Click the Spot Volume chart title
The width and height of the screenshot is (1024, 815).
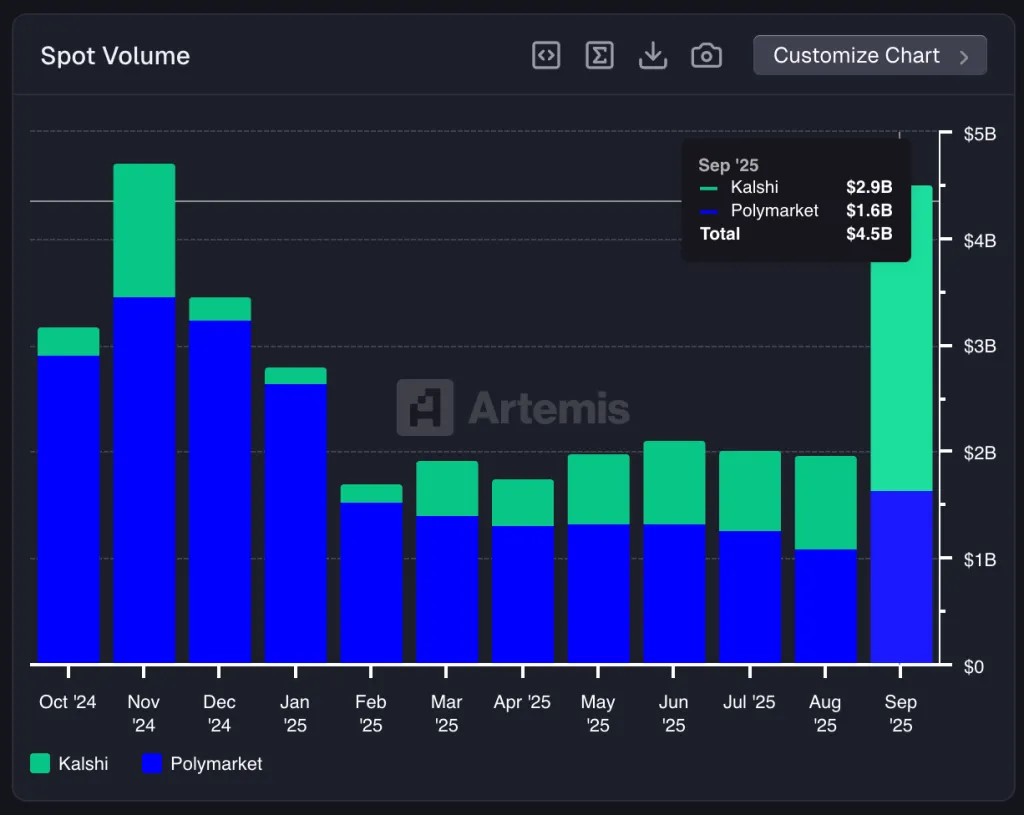click(x=115, y=56)
